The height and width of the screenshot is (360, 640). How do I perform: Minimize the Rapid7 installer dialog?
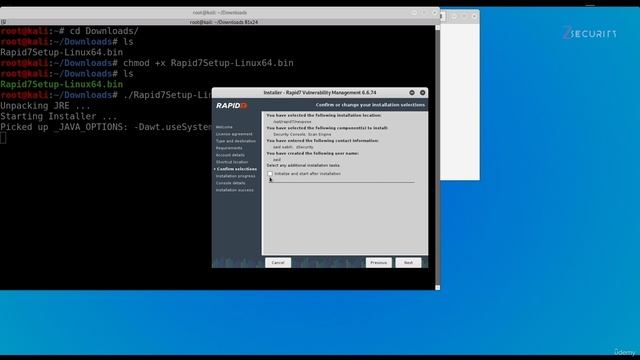pos(412,93)
